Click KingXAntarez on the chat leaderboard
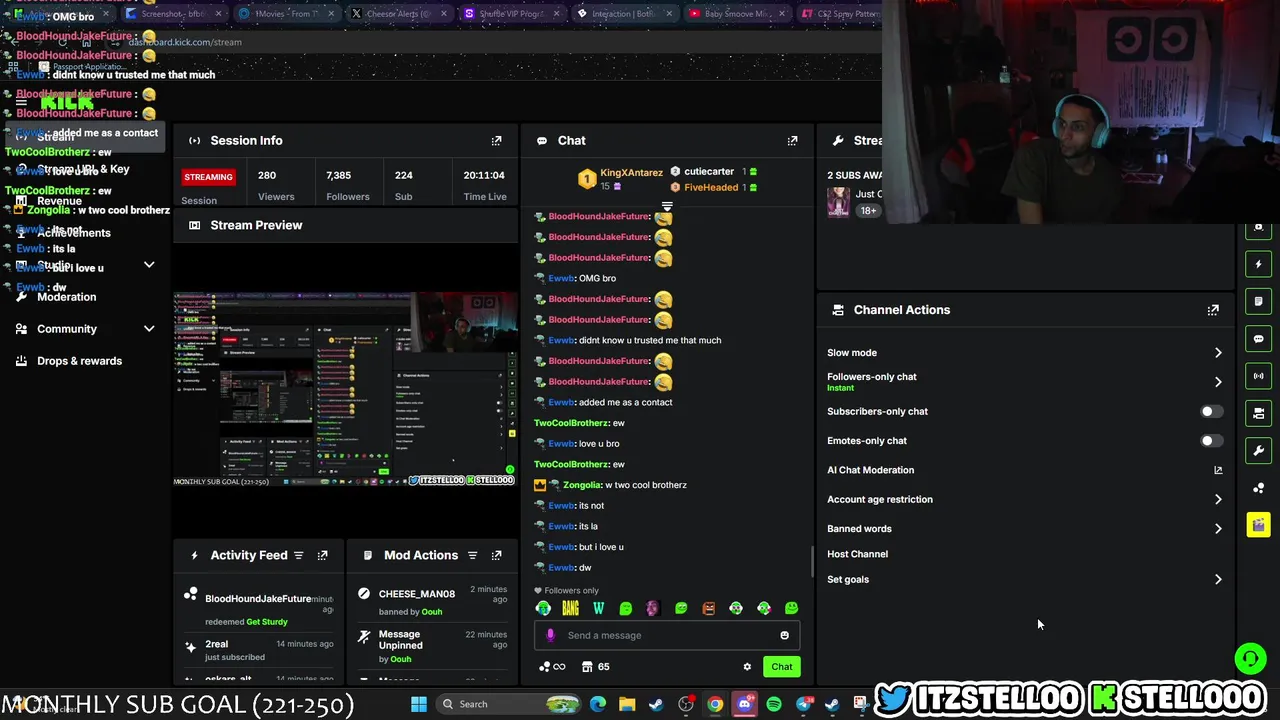This screenshot has width=1280, height=720. point(631,173)
